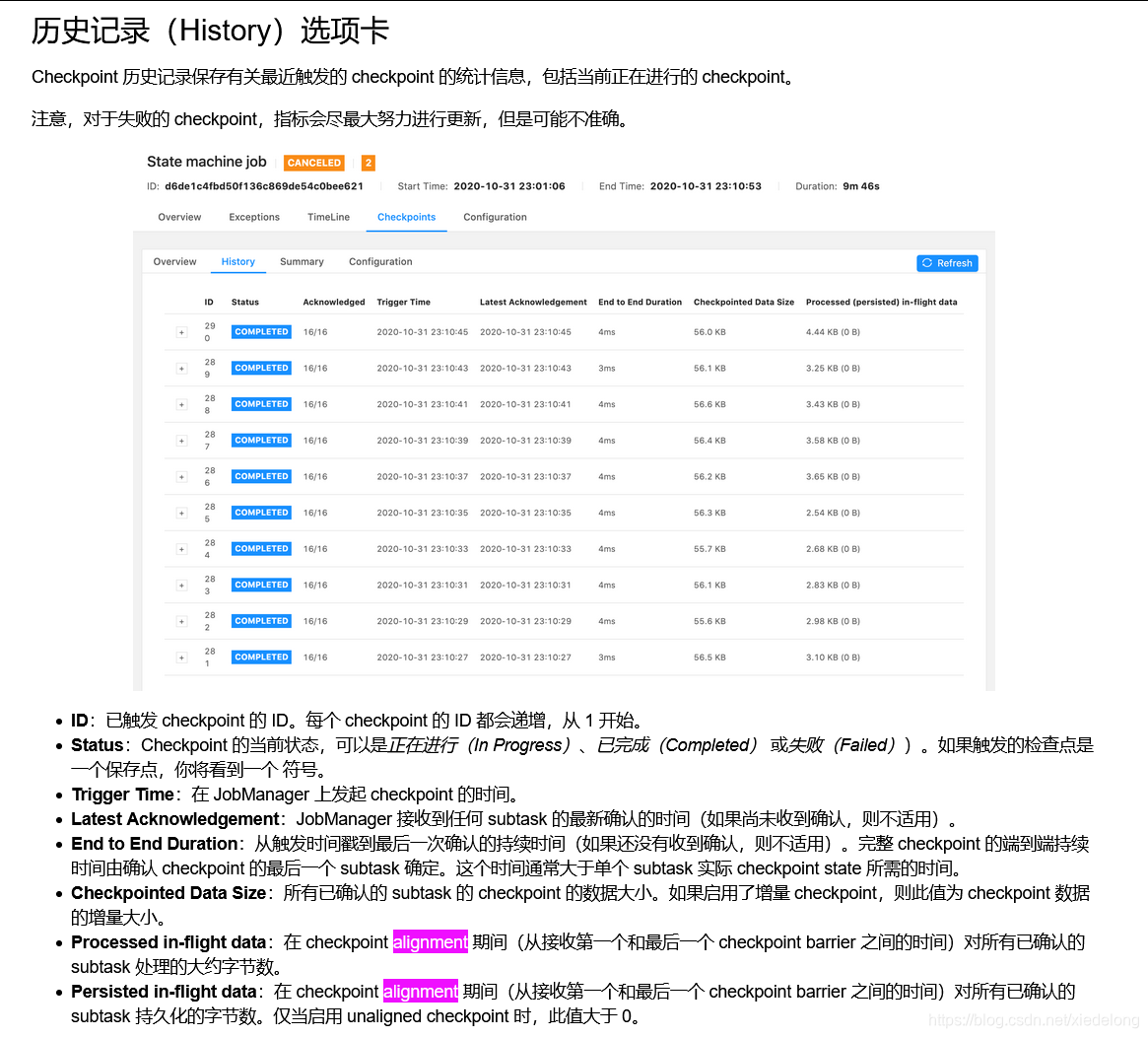Expand checkpoint row 281 details
This screenshot has width=1148, height=1038.
tap(181, 657)
